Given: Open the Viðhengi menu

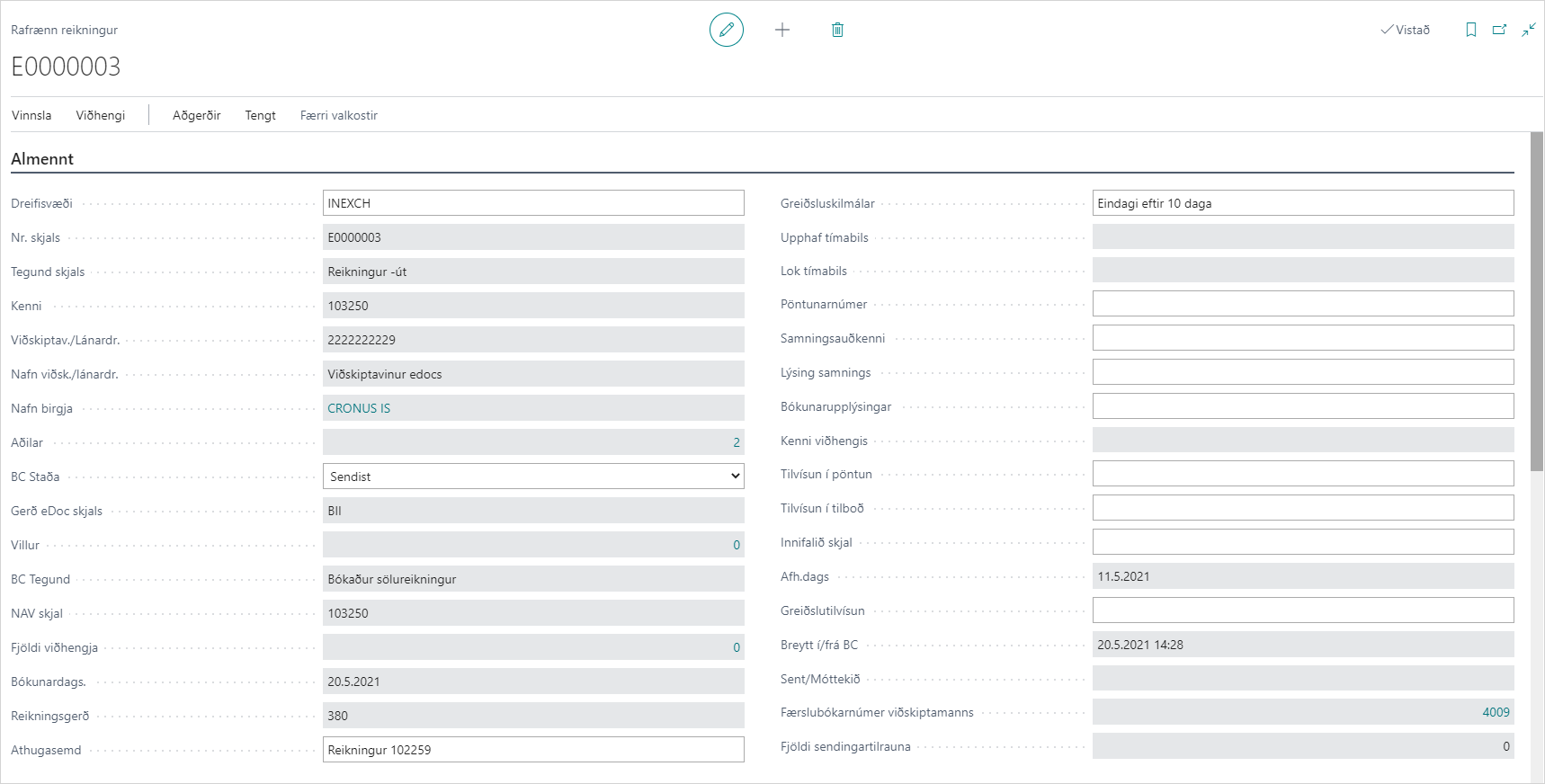Looking at the screenshot, I should click(x=101, y=115).
